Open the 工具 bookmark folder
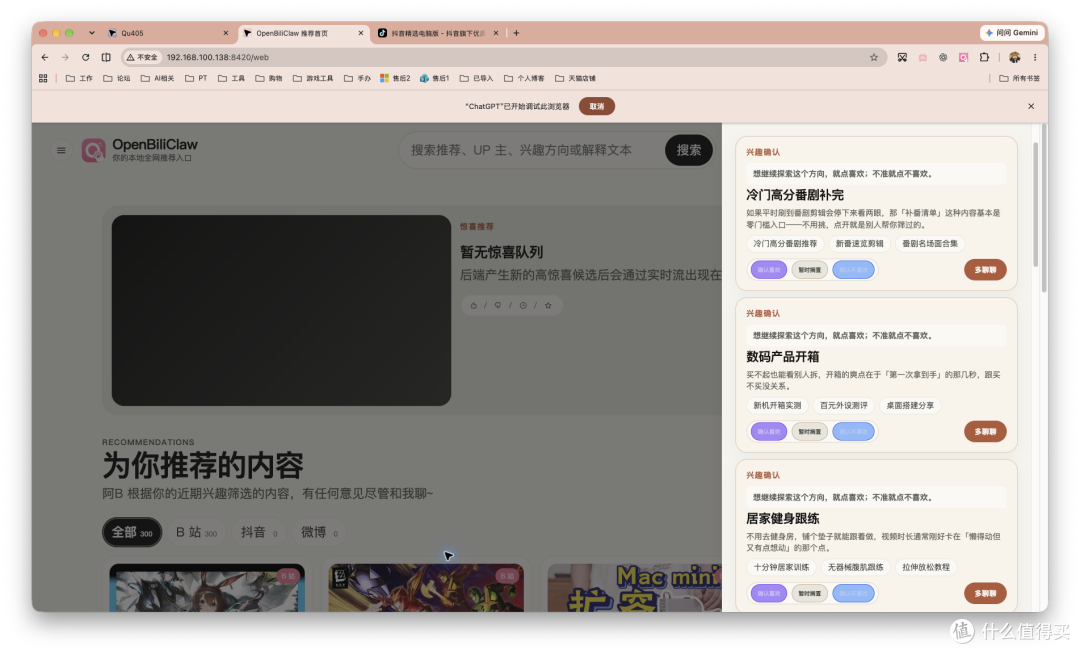This screenshot has width=1080, height=654. coord(231,78)
